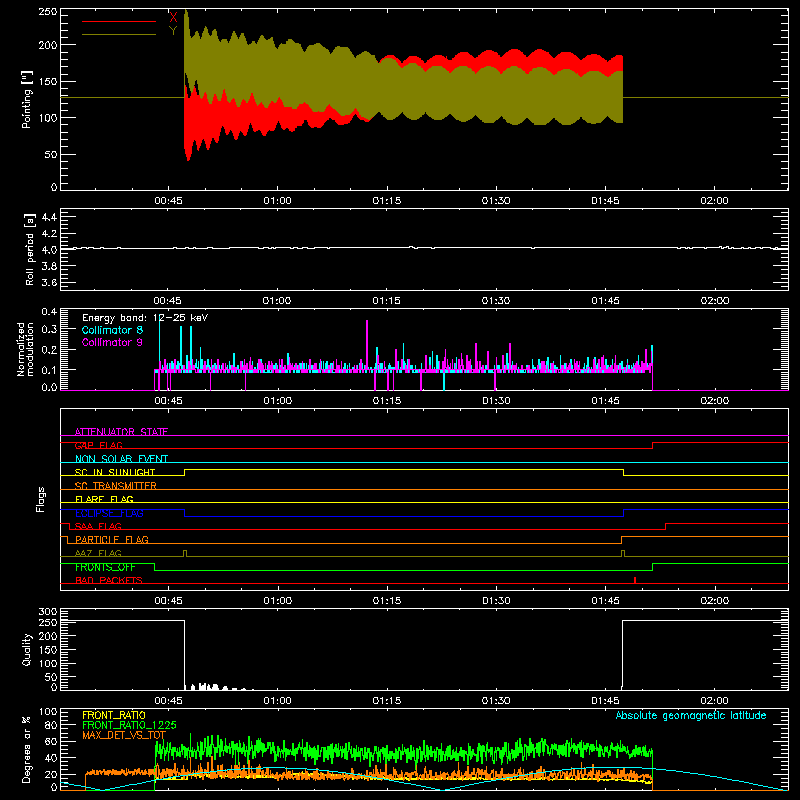800x800 pixels.
Task: Click the FLARE_FLAG label
Action: pyautogui.click(x=104, y=499)
